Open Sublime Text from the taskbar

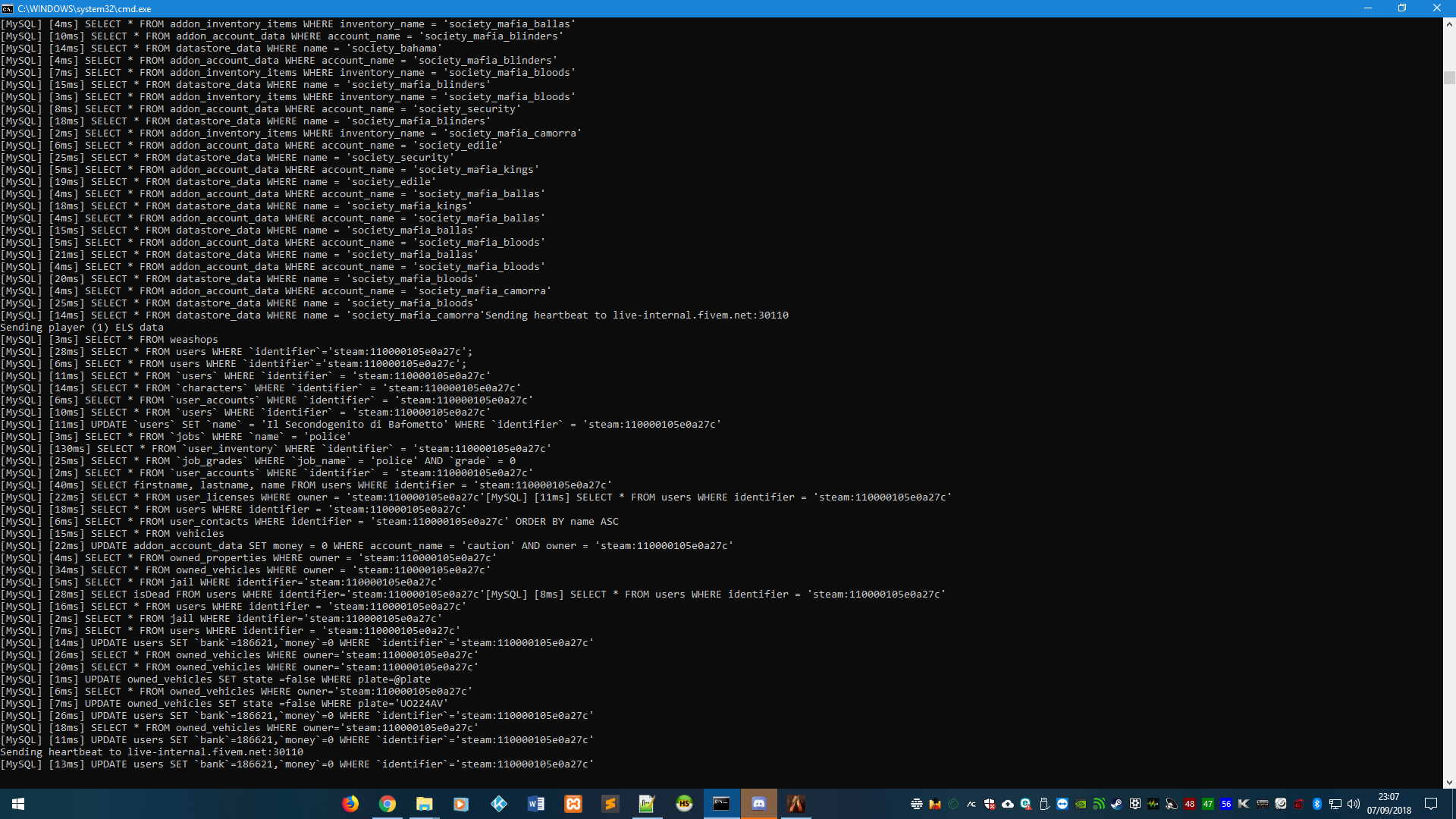coord(610,804)
